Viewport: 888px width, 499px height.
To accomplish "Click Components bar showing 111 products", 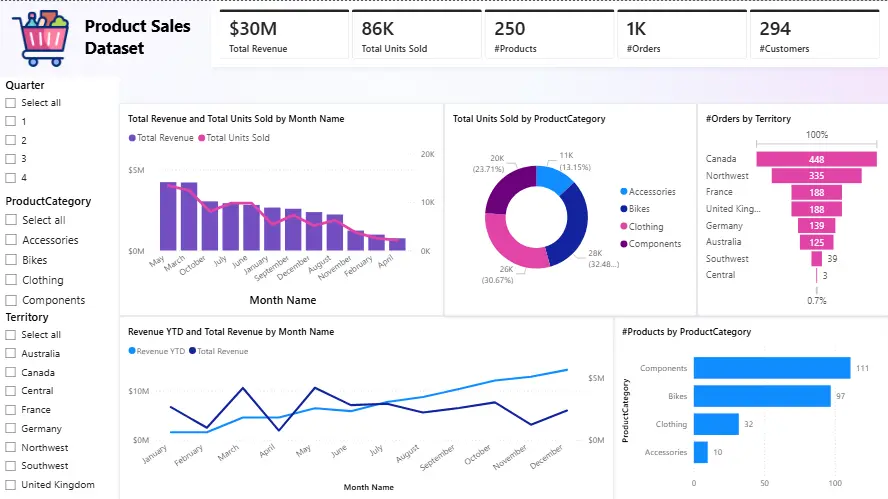I will (x=772, y=368).
